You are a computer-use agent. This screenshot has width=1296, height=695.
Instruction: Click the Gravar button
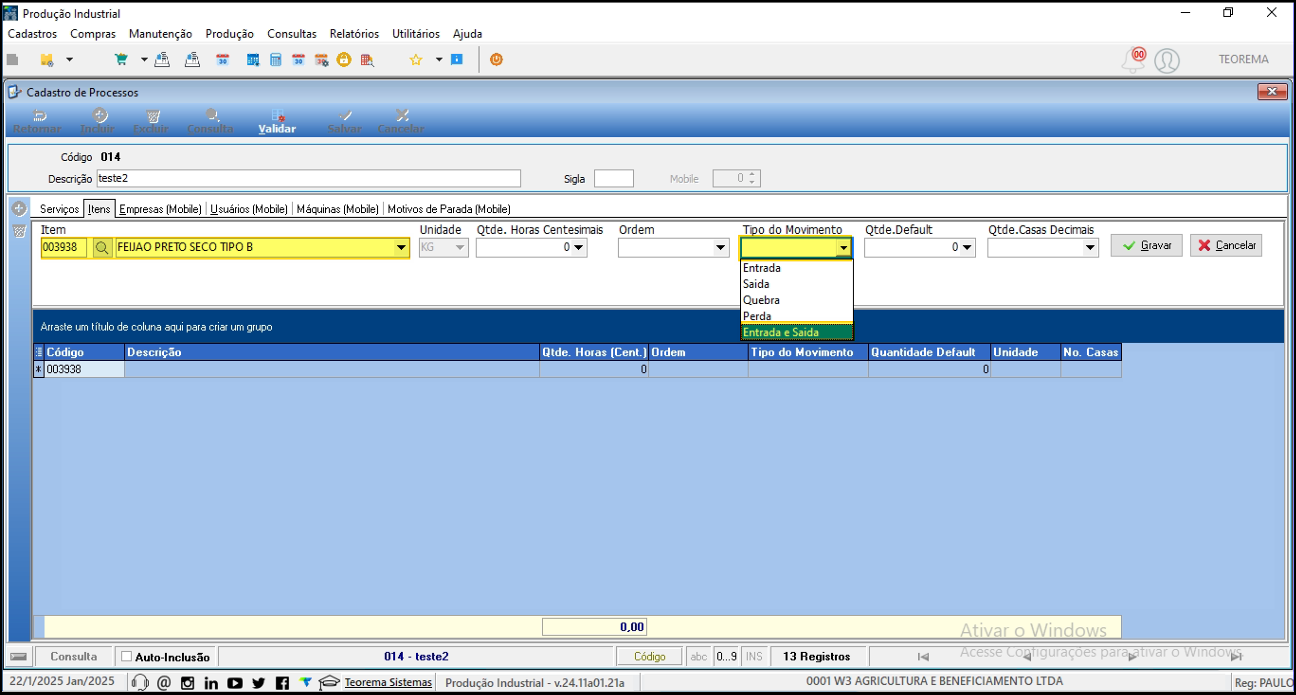coord(1146,245)
